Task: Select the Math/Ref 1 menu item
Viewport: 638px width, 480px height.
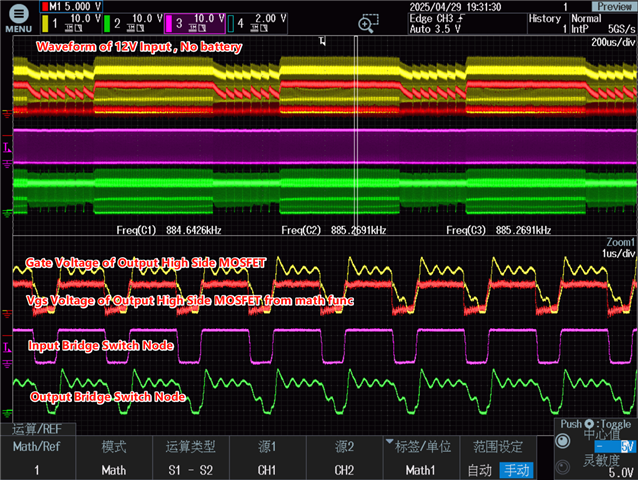Action: tap(36, 459)
